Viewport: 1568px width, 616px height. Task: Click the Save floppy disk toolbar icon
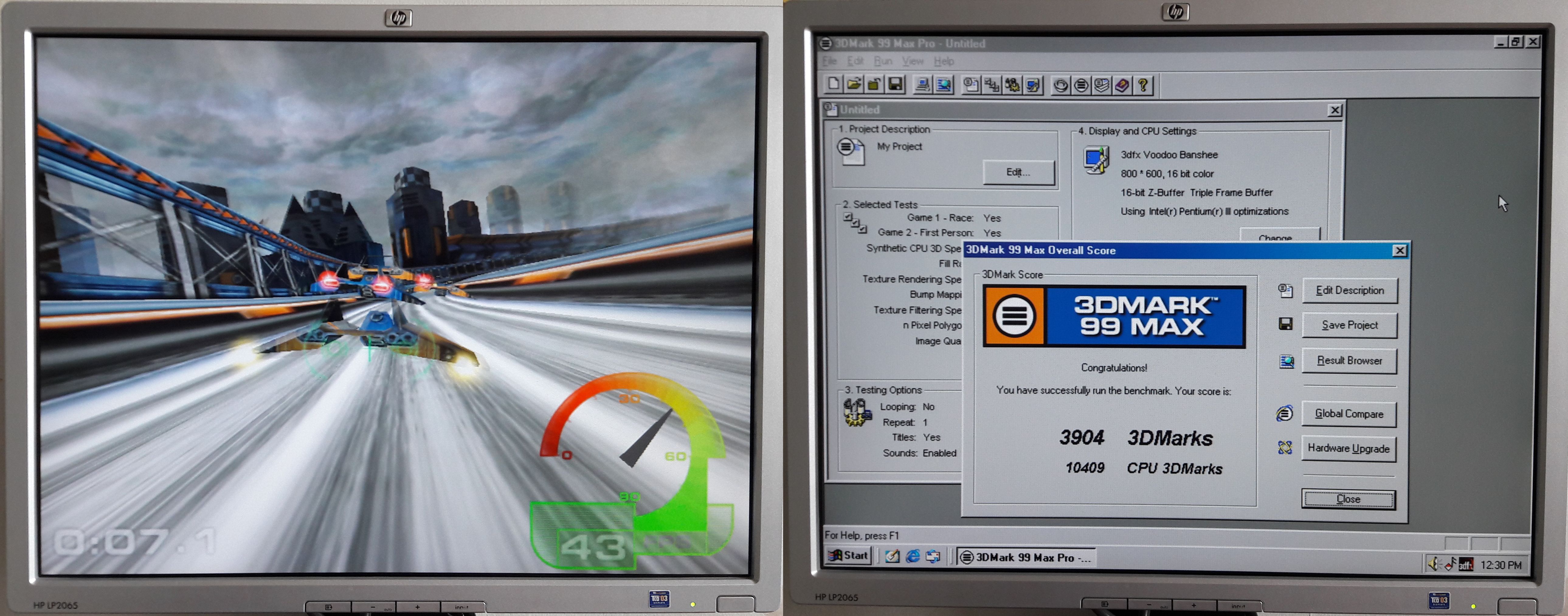[895, 84]
